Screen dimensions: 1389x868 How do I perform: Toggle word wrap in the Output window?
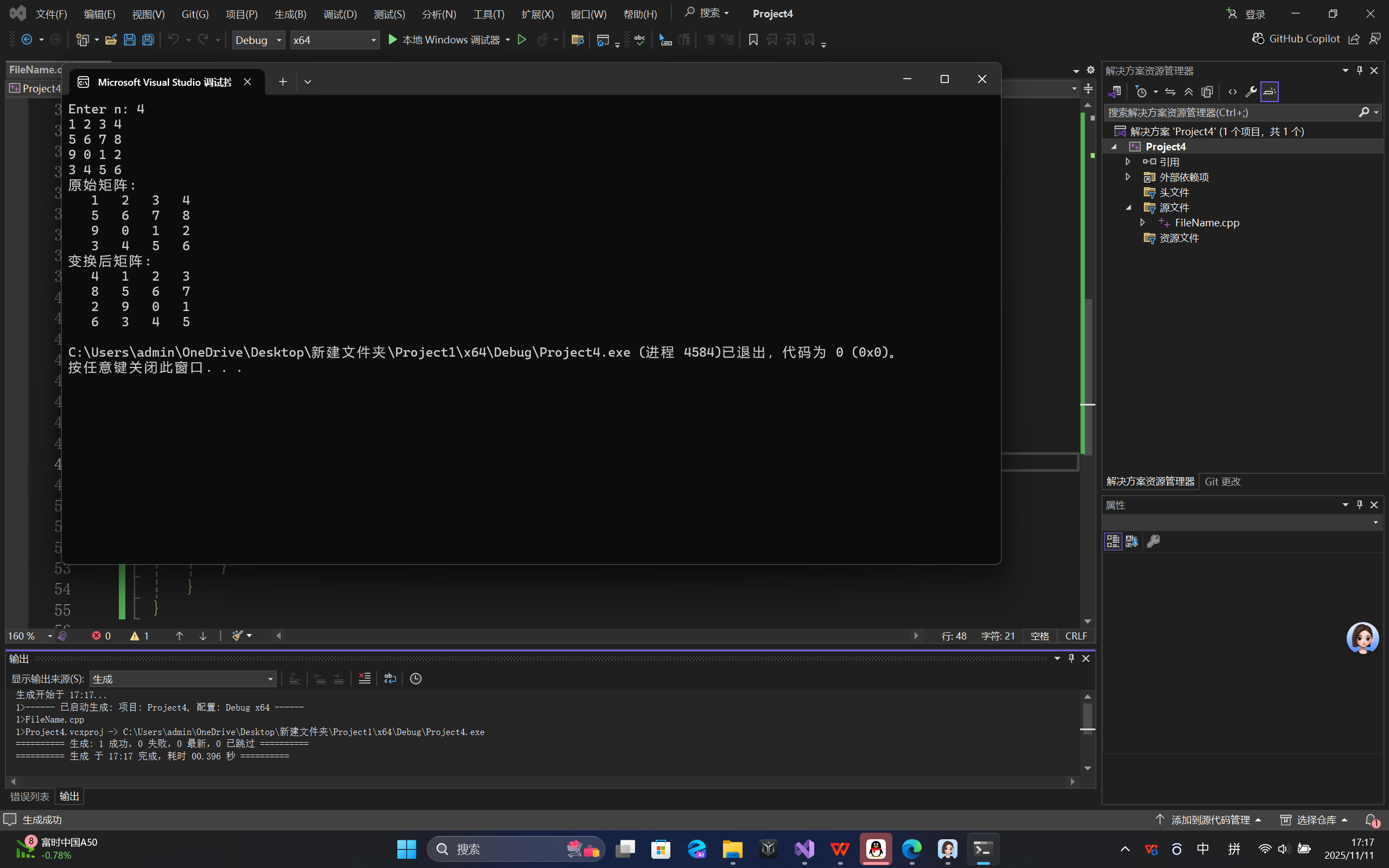tap(390, 679)
